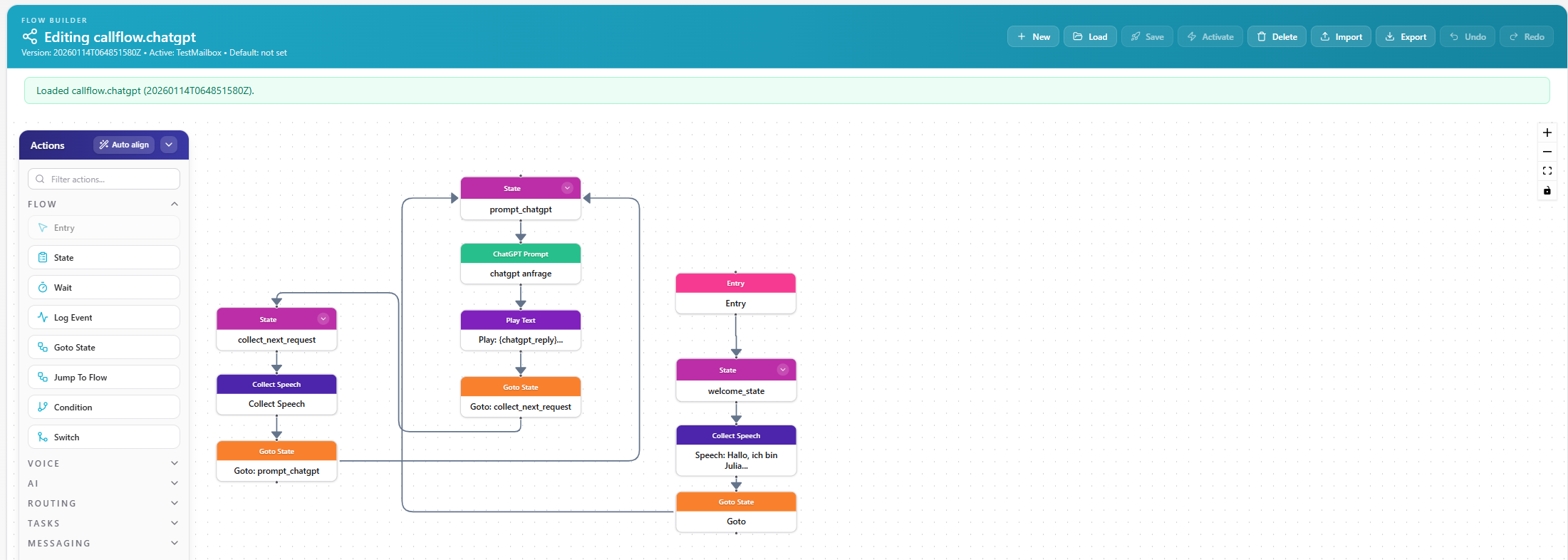Screen dimensions: 1568x560
Task: Select the pink Entry node
Action: [736, 294]
